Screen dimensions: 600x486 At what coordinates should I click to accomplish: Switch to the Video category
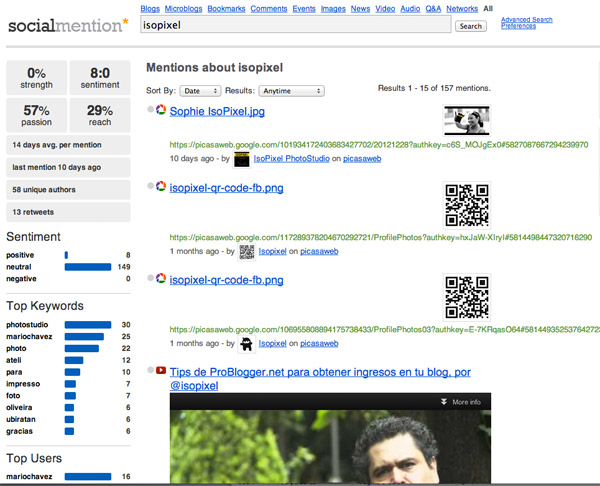pyautogui.click(x=385, y=8)
